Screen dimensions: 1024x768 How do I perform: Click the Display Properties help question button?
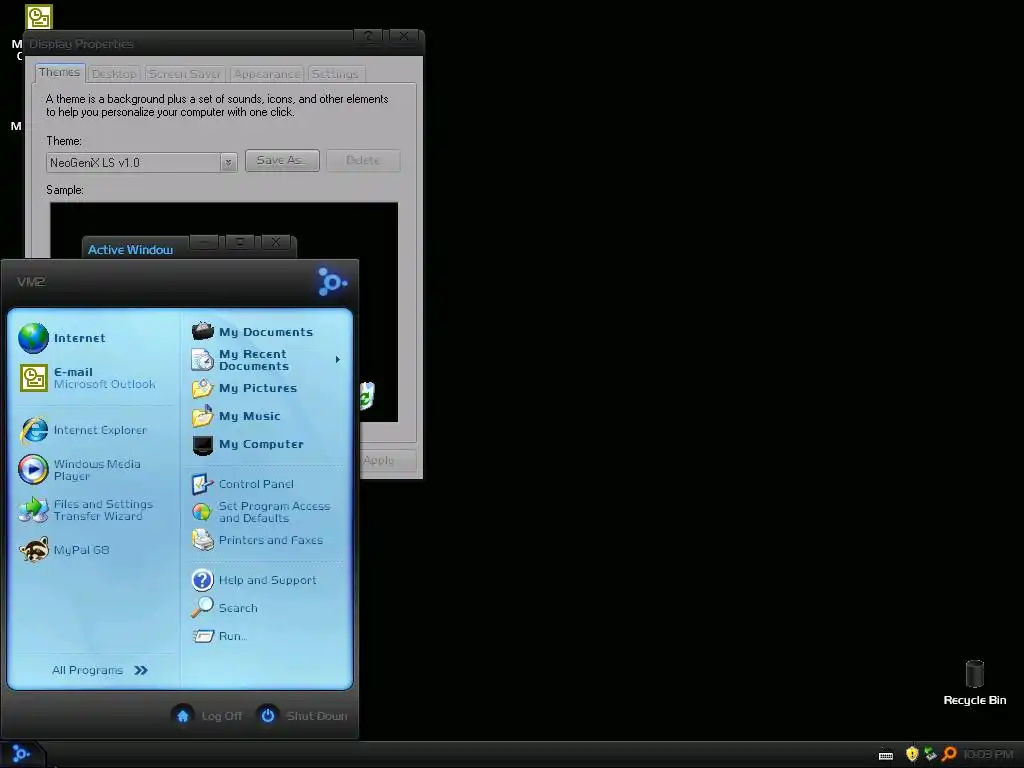368,37
